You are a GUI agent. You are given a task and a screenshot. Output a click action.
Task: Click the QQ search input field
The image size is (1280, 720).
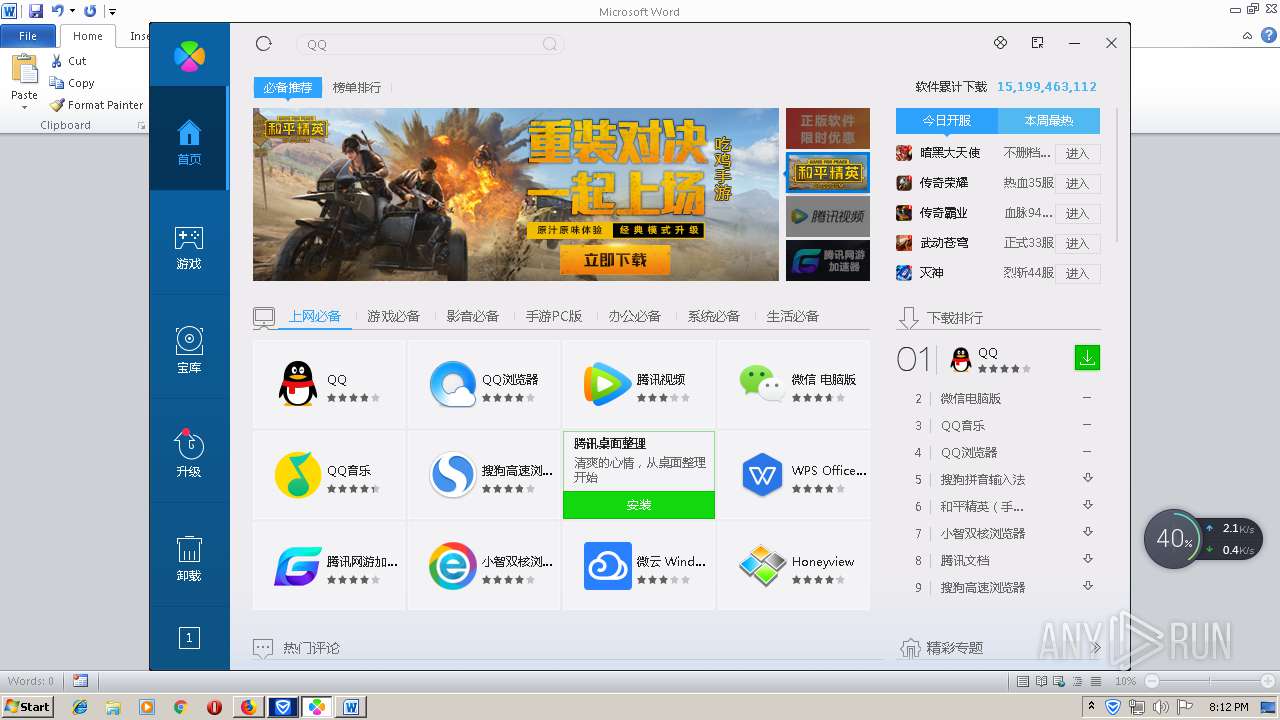[430, 44]
